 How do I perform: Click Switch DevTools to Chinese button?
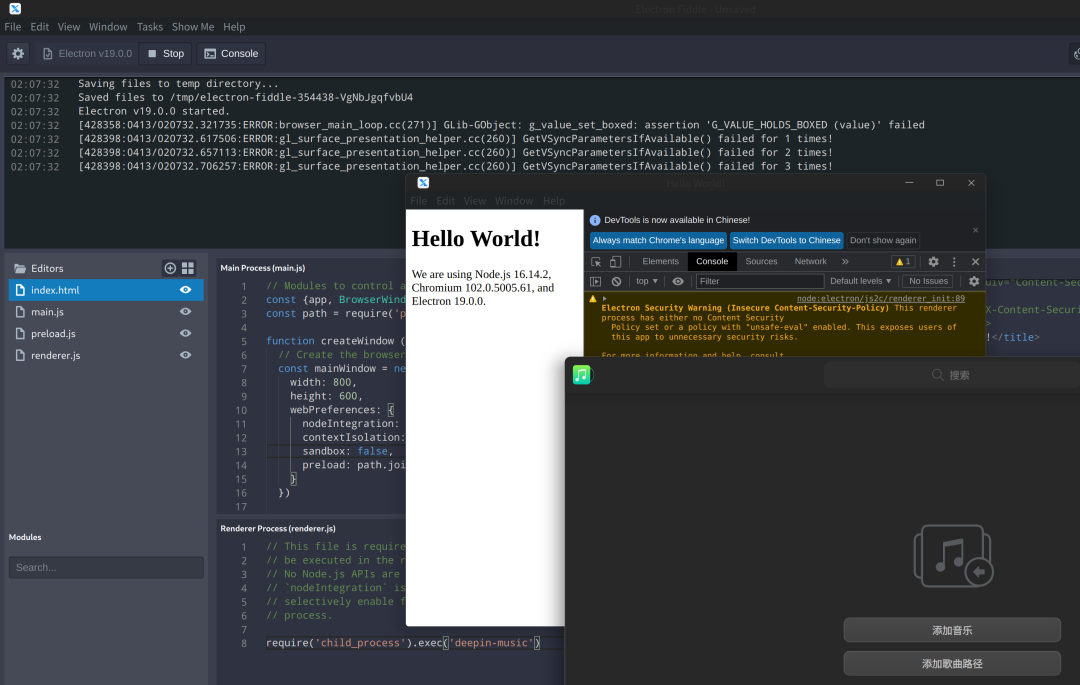[787, 240]
